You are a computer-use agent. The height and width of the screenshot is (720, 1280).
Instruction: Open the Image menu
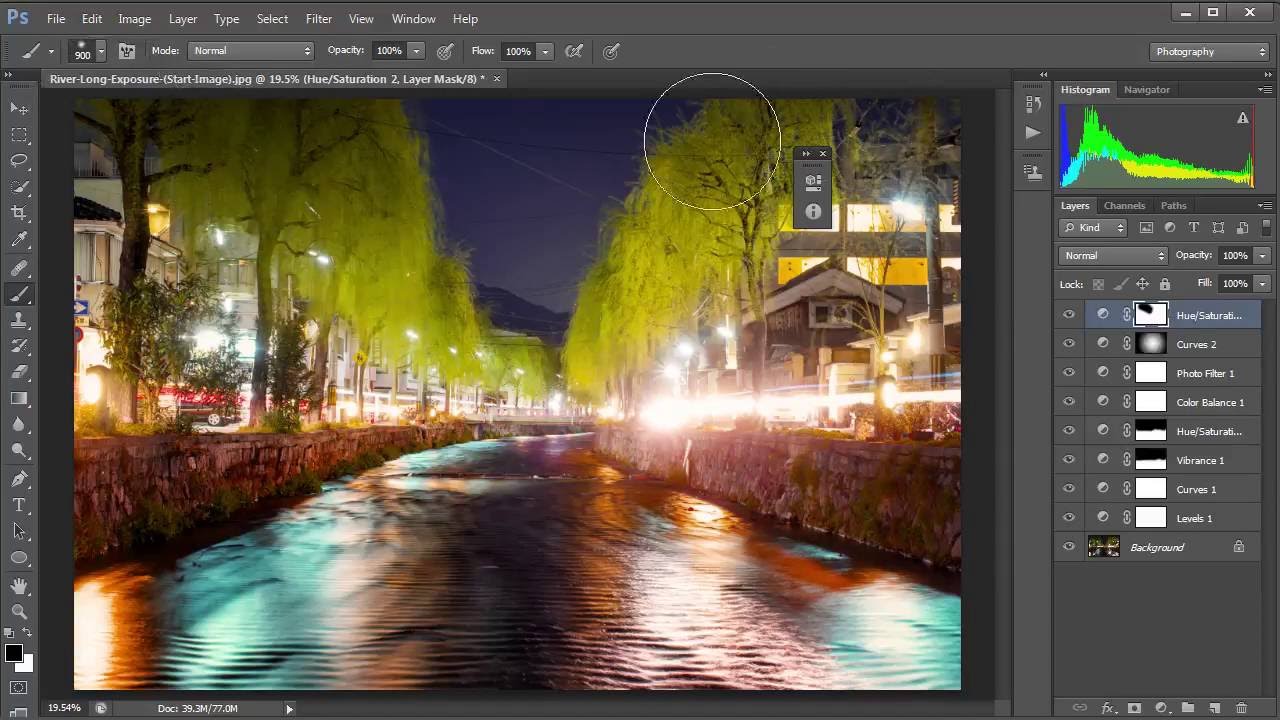coord(135,18)
